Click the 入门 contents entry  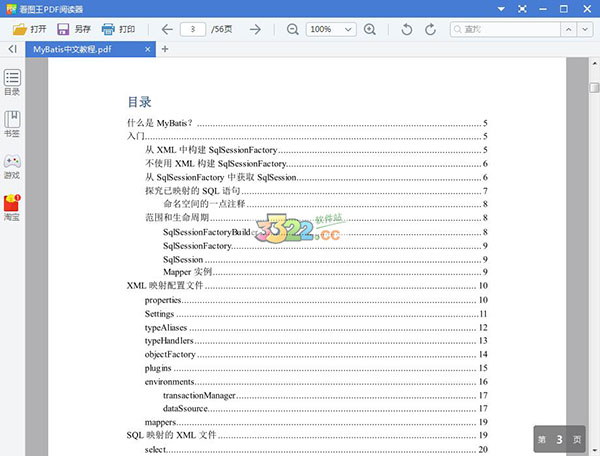[307, 136]
